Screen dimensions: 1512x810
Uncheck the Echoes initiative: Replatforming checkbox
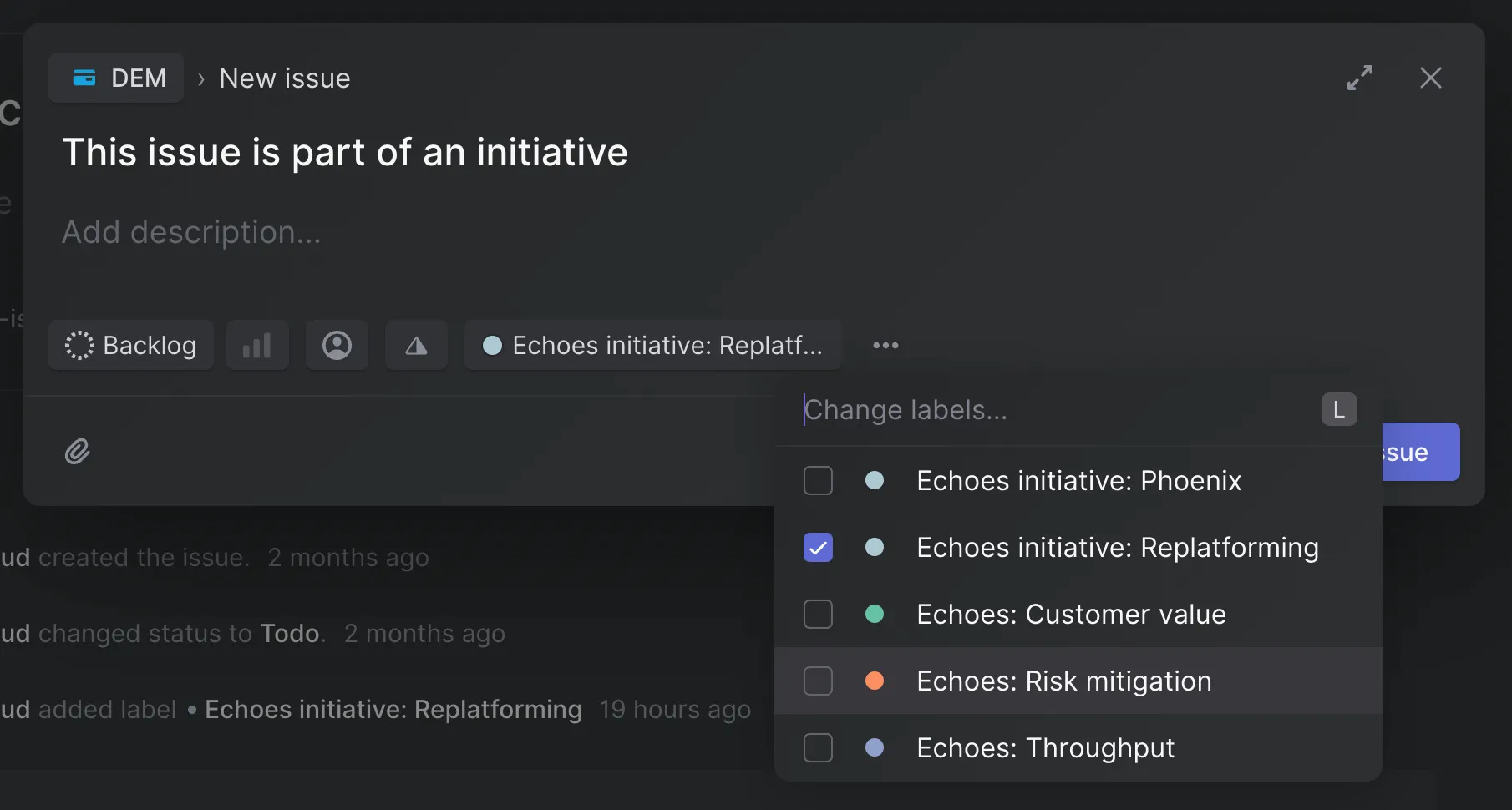[818, 547]
